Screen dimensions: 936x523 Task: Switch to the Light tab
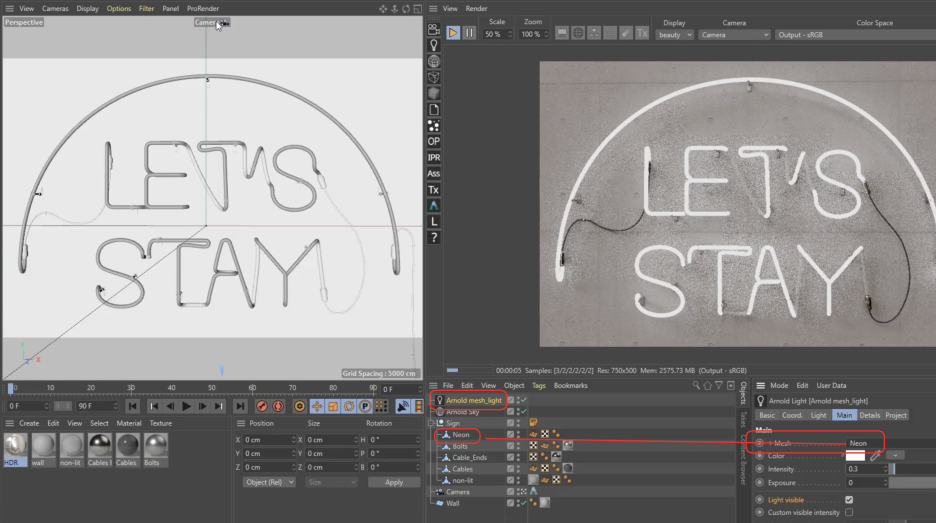coord(818,415)
